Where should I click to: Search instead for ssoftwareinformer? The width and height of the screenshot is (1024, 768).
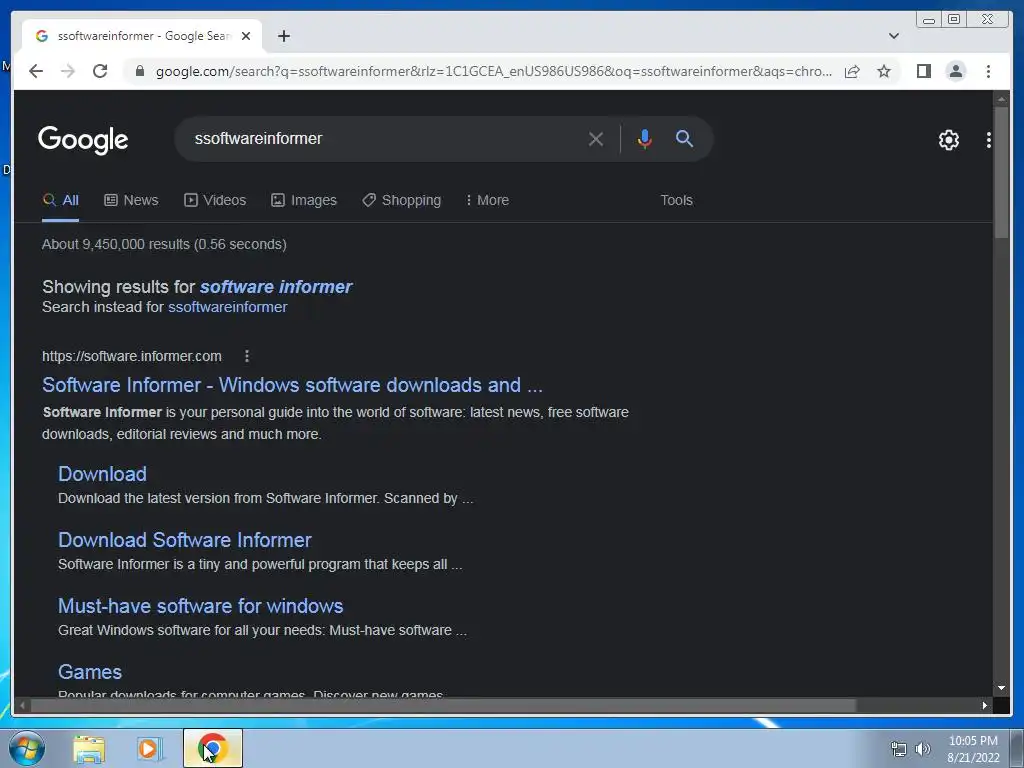pyautogui.click(x=227, y=307)
